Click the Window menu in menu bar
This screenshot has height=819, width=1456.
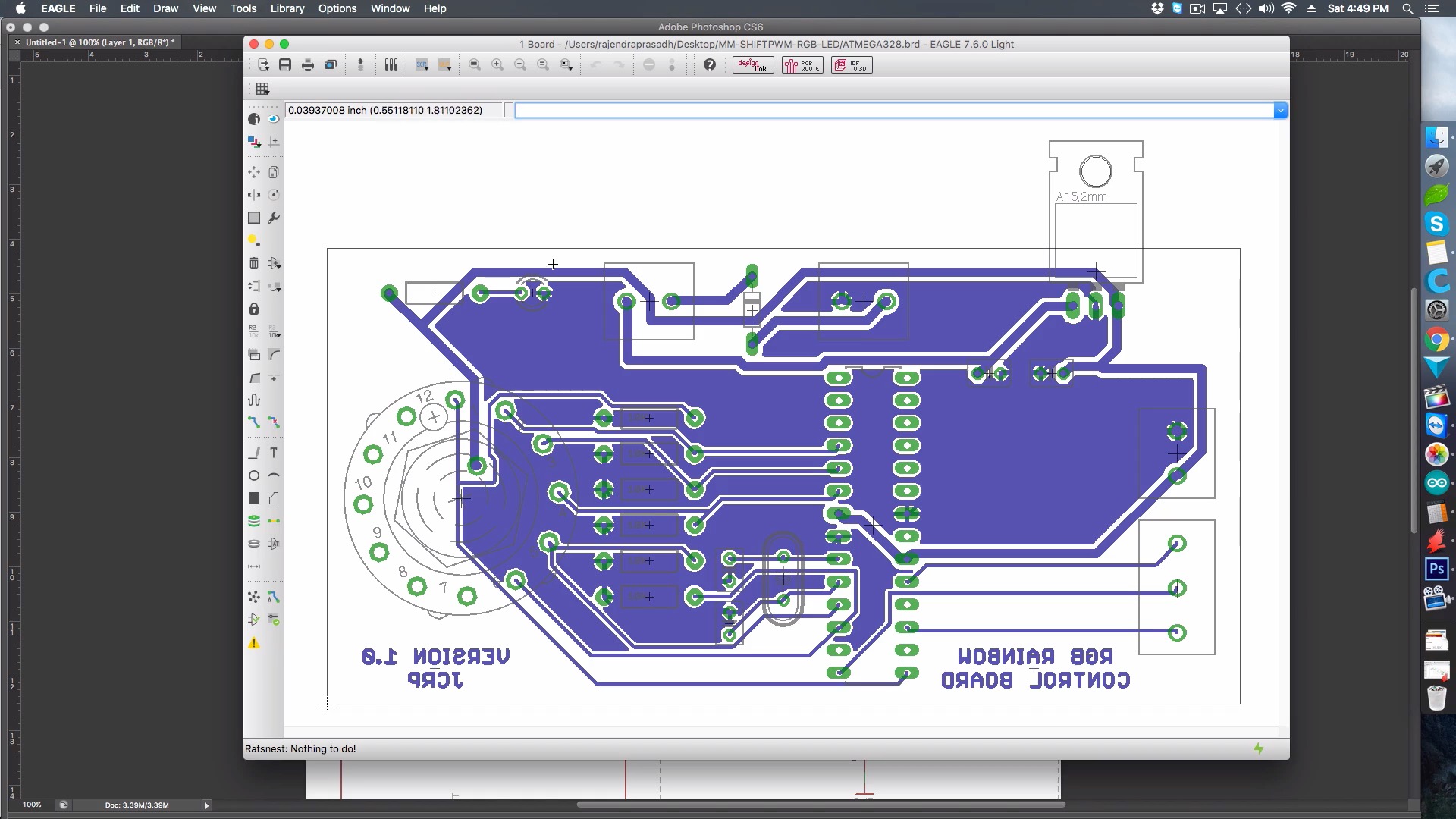pos(390,8)
